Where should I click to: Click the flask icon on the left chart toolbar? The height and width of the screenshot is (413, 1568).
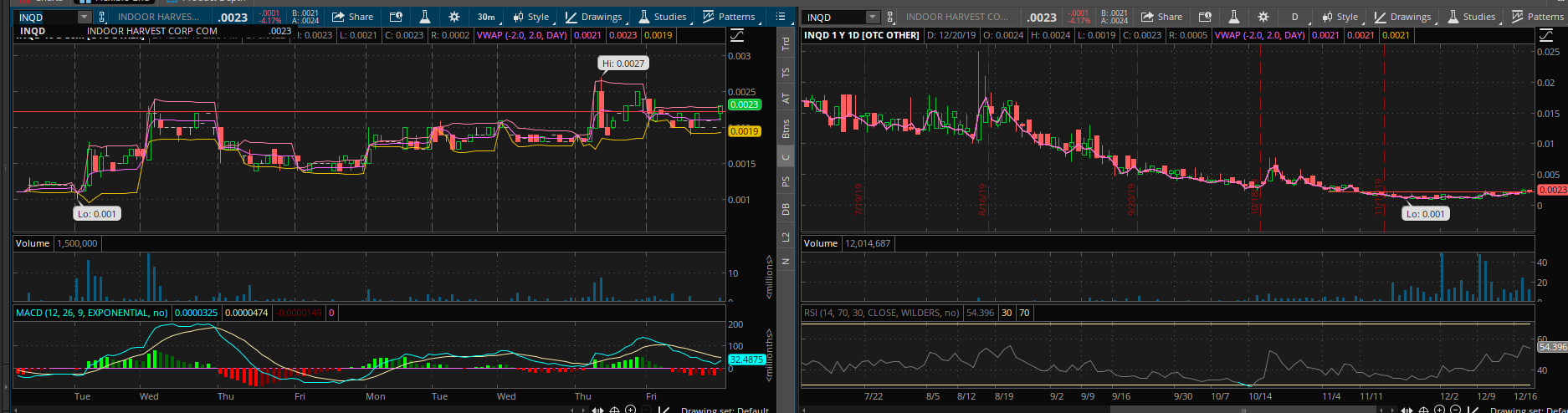(425, 17)
